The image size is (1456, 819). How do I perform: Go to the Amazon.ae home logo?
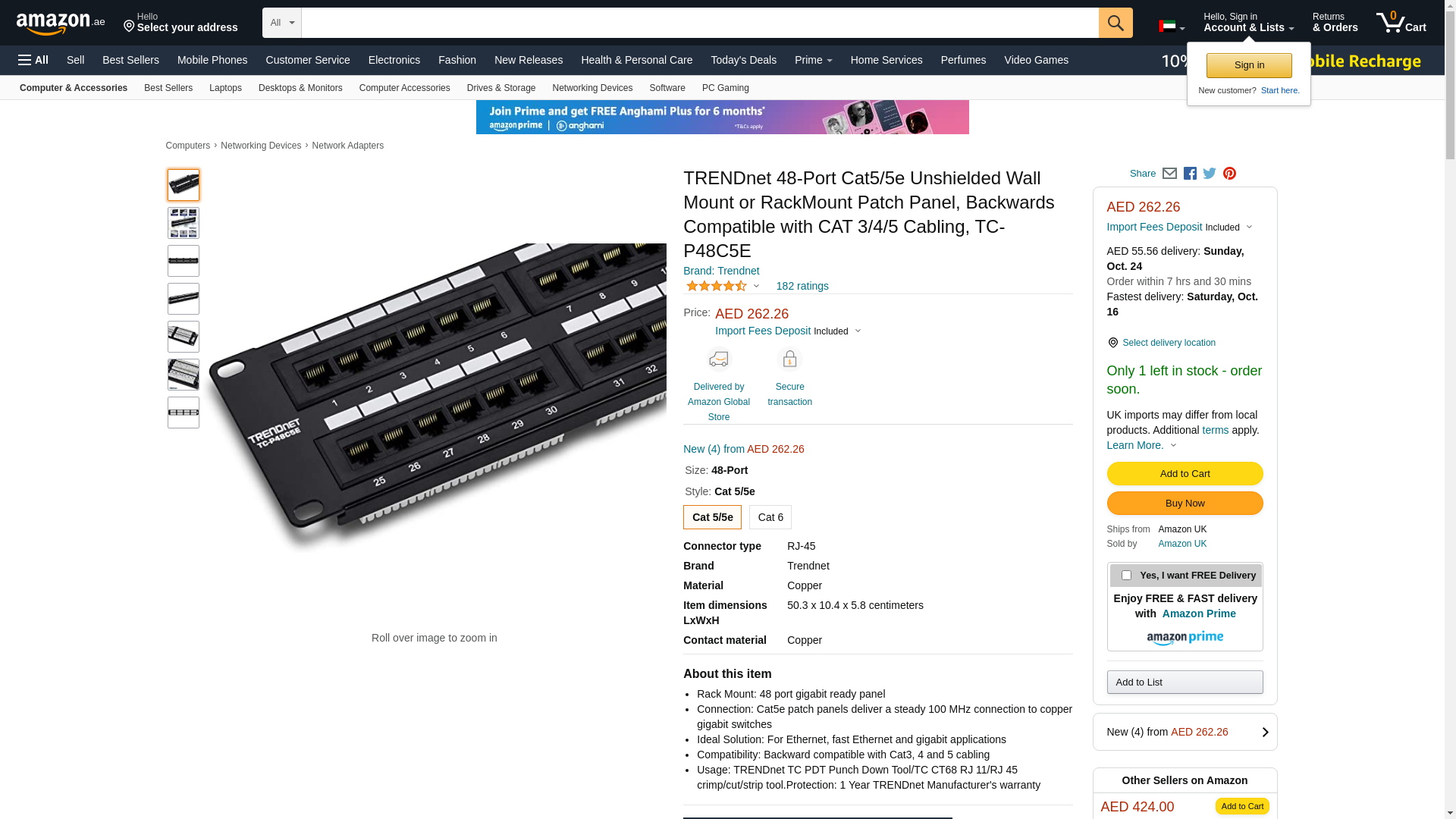(x=61, y=24)
